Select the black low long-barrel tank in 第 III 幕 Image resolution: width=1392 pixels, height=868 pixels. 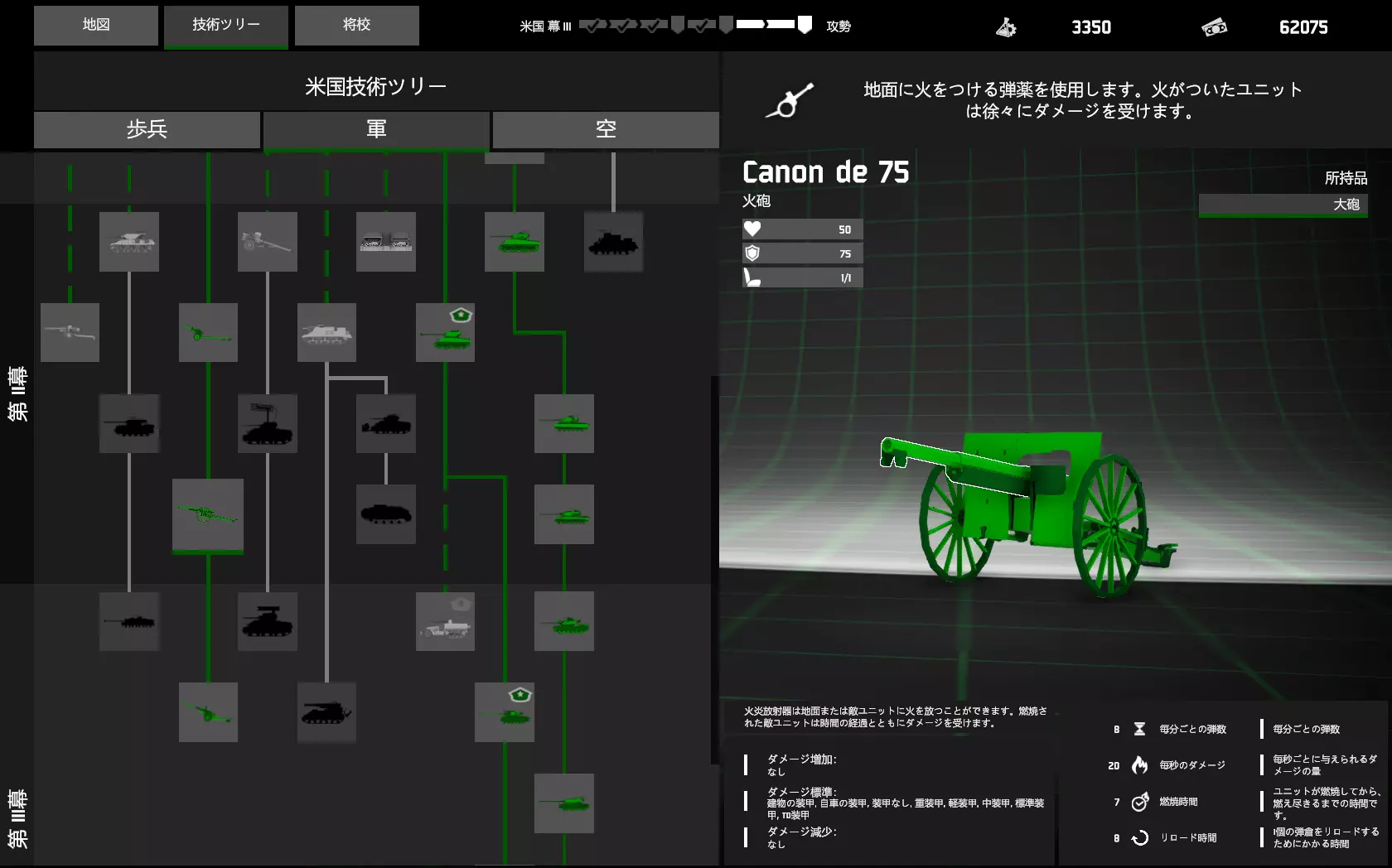tap(129, 621)
